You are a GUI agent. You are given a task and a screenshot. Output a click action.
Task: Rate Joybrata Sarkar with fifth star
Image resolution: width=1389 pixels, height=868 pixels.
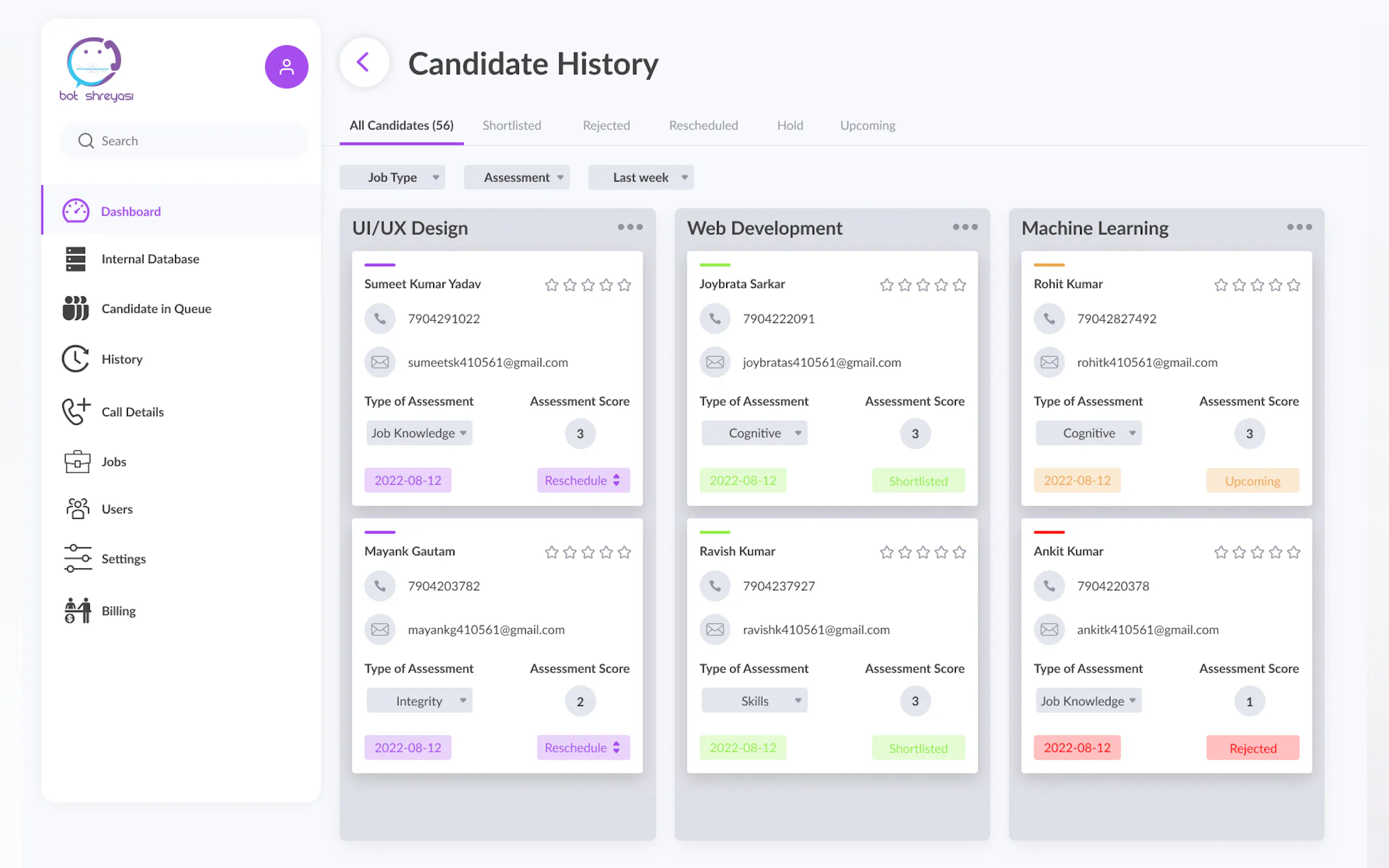click(959, 285)
